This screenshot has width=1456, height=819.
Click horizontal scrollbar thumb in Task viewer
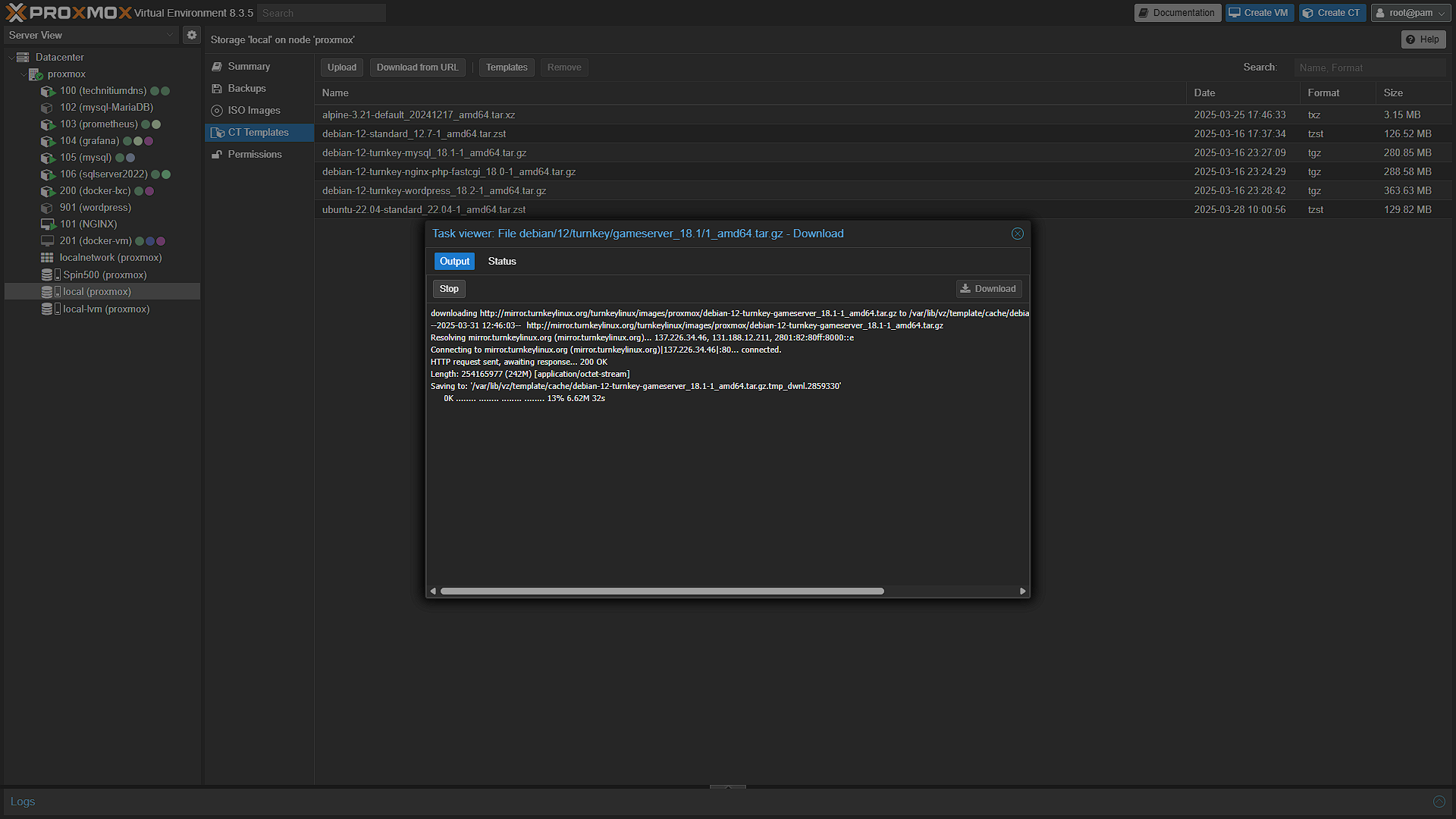[662, 591]
